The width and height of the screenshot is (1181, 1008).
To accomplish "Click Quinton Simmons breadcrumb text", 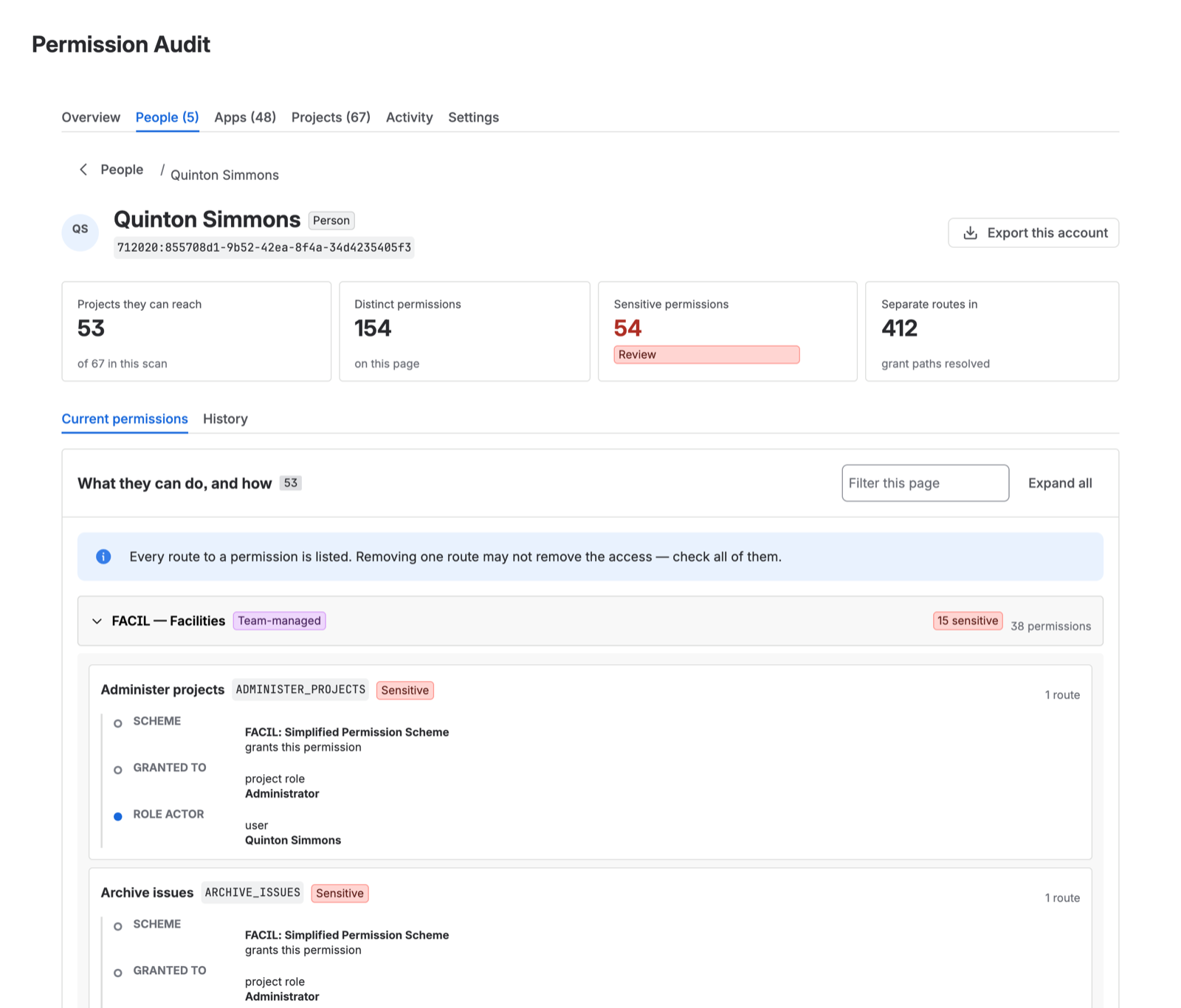I will point(224,176).
